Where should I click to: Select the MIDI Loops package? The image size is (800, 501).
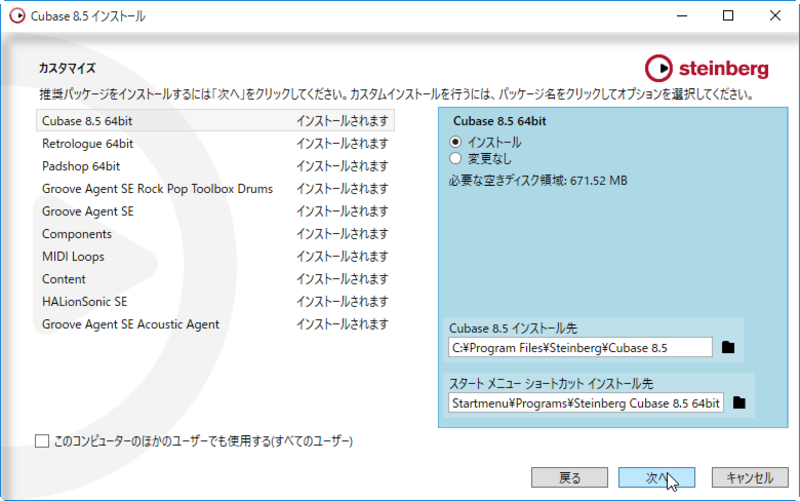215,256
